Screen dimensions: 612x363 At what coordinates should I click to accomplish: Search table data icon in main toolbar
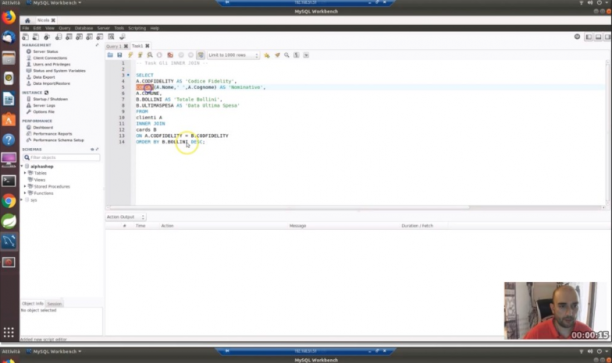click(111, 37)
